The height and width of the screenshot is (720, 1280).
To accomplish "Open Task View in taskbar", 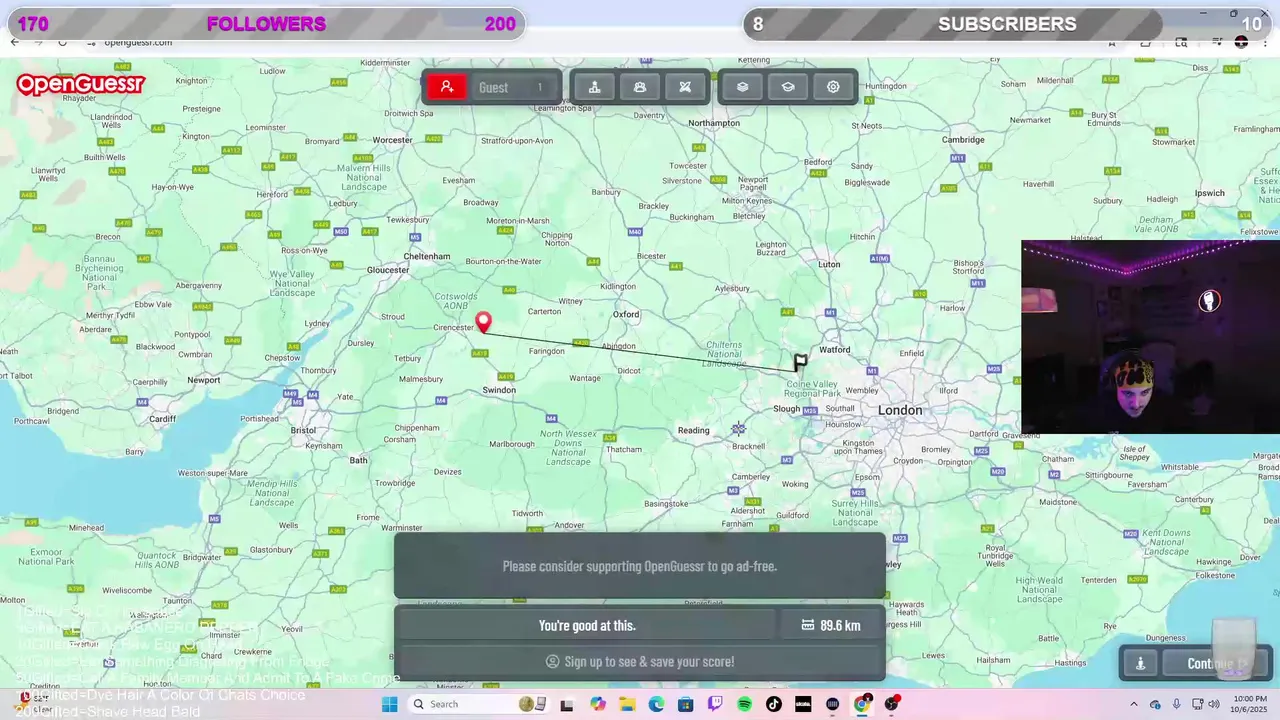I will [x=567, y=704].
